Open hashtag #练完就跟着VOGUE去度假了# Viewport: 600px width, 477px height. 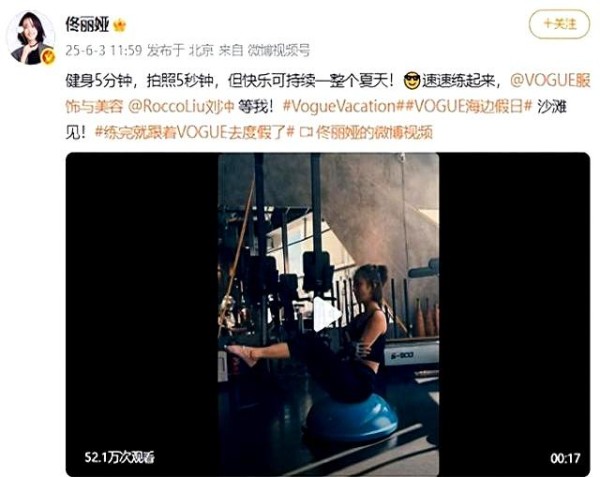194,132
